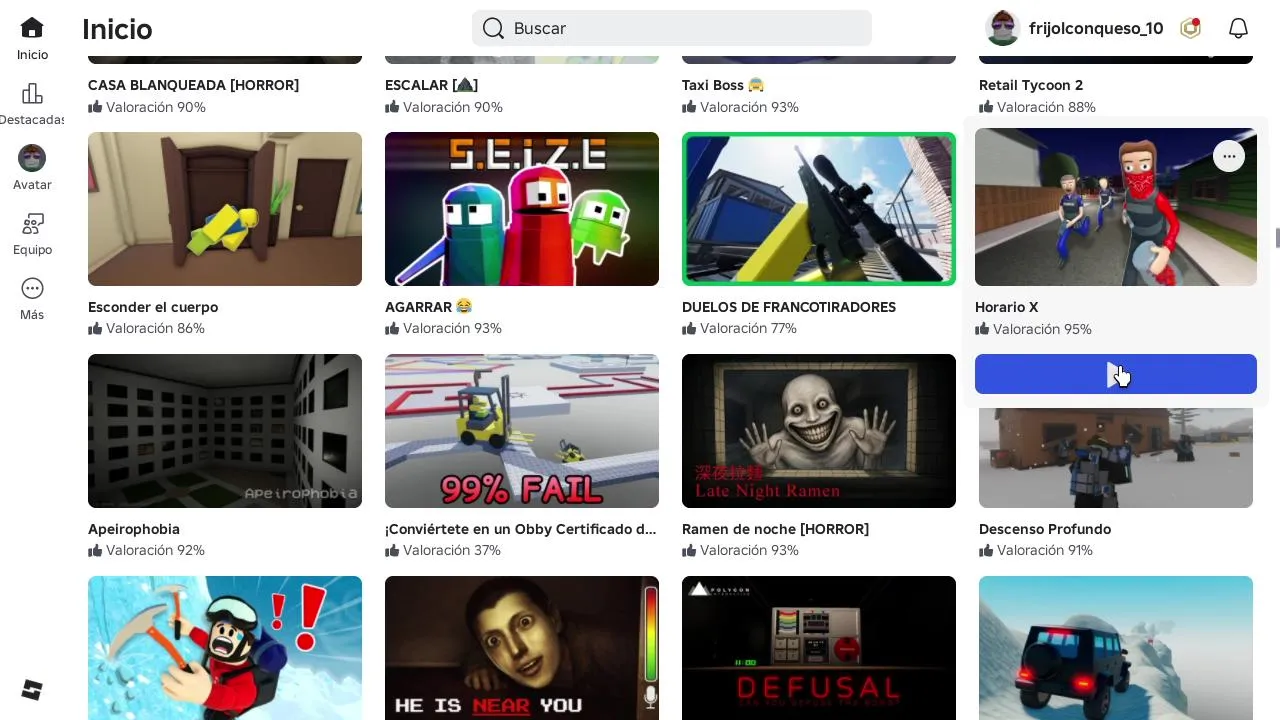Click the ESCALAR game title

pyautogui.click(x=431, y=85)
